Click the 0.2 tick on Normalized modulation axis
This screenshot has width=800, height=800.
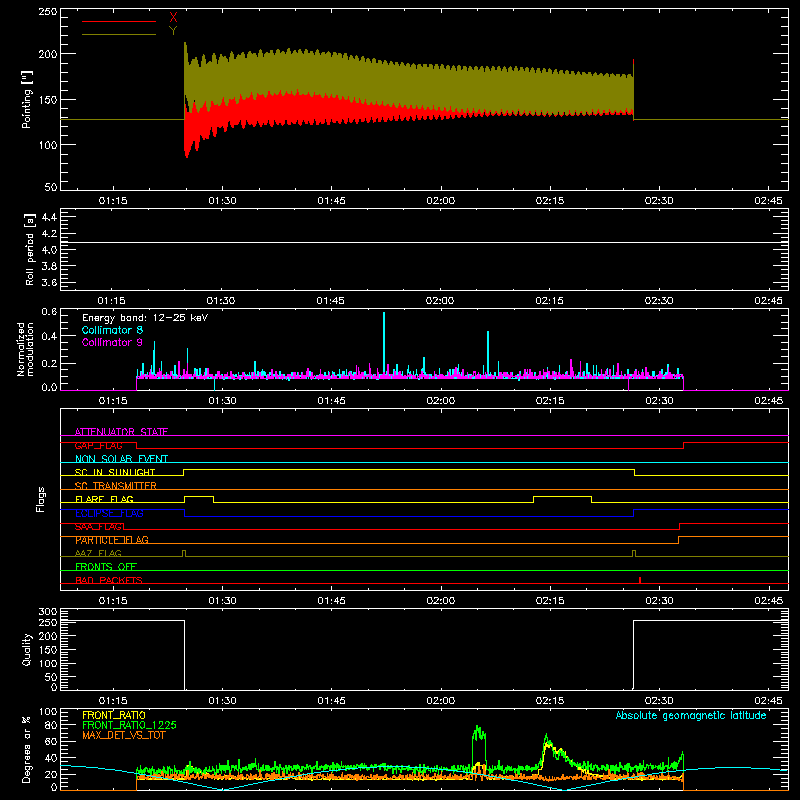click(49, 364)
